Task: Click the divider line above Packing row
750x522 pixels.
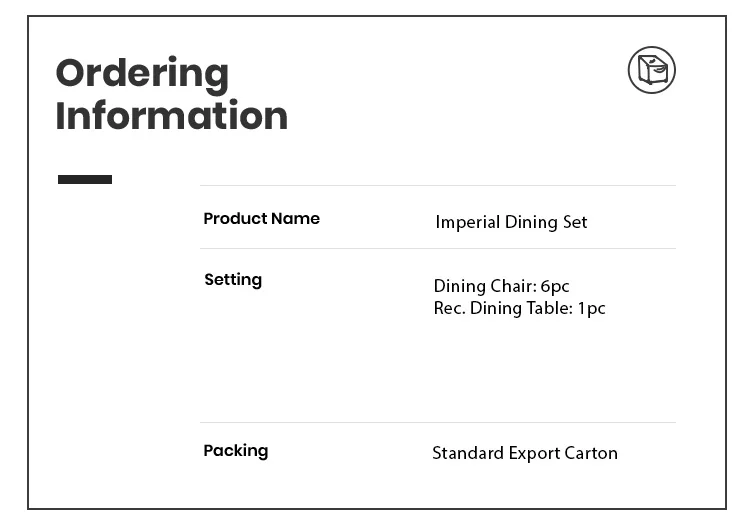Action: (x=437, y=422)
